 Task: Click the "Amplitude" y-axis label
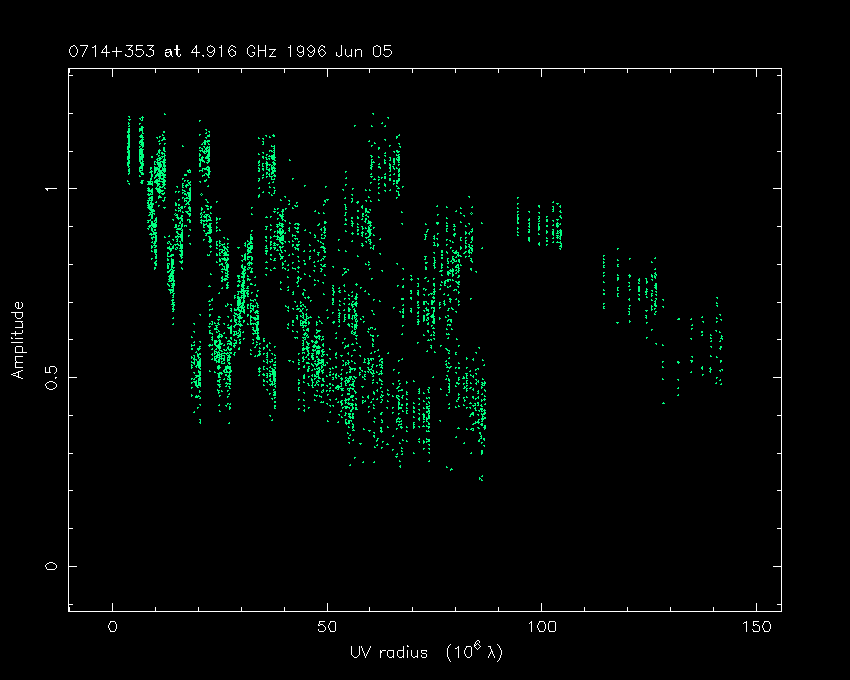click(17, 340)
